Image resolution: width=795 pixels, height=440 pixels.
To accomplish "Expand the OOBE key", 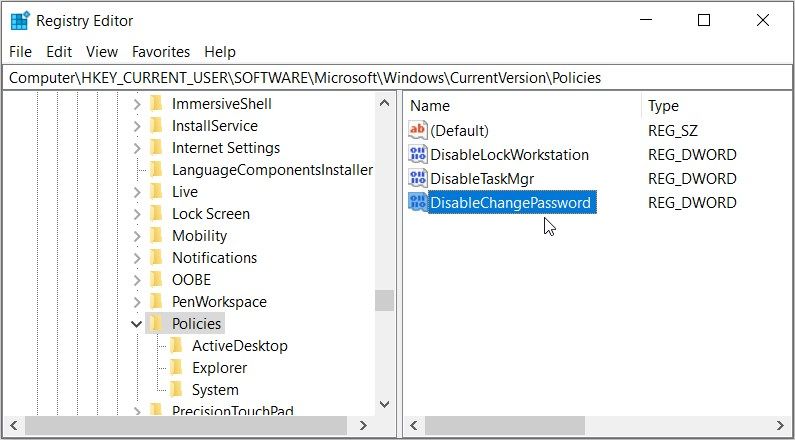I will [x=137, y=280].
